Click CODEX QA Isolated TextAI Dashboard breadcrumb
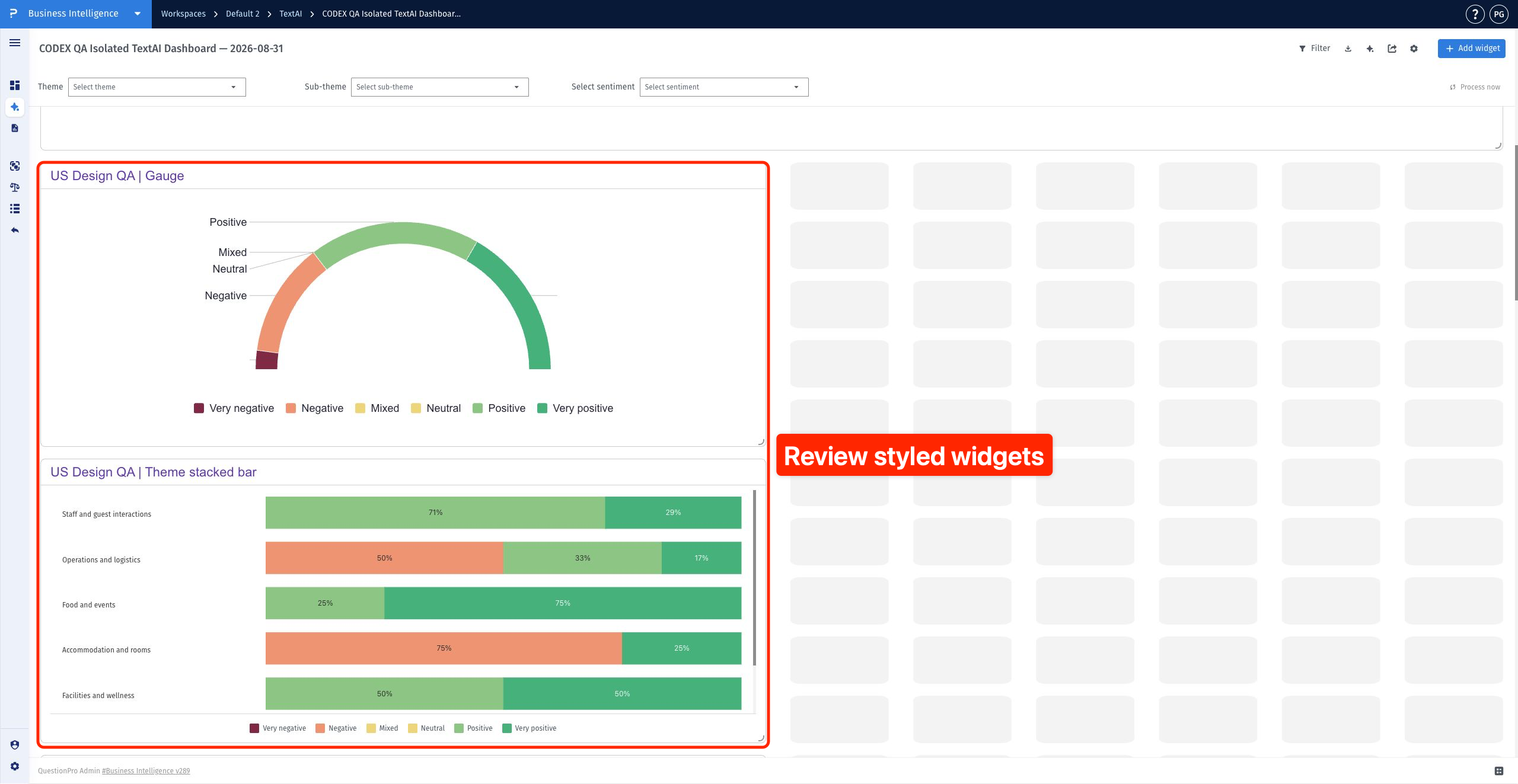 pos(391,14)
